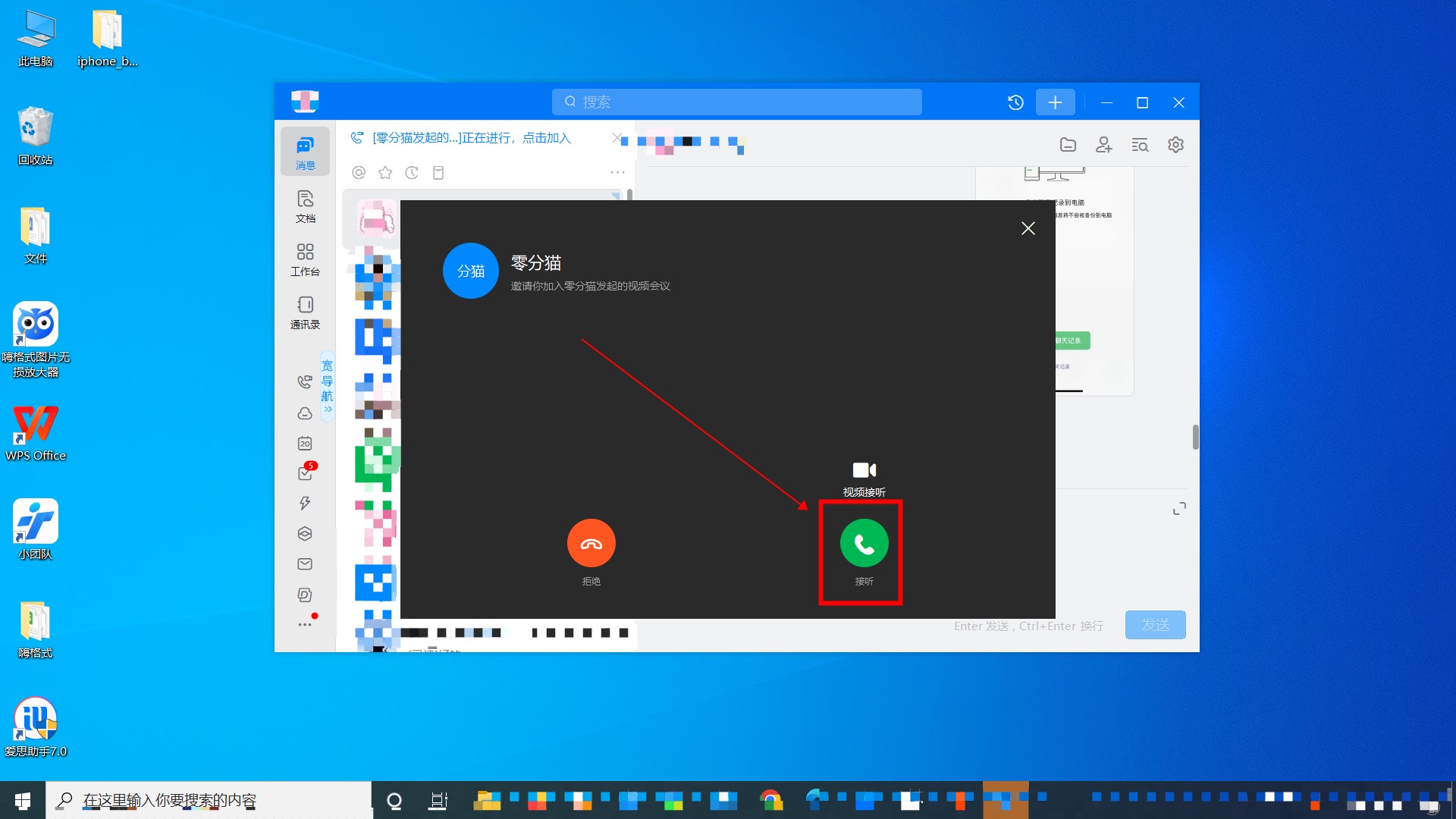Viewport: 1456px width, 819px height.
Task: Expand the 宽导航 wide navigation toggle
Action: (x=327, y=387)
